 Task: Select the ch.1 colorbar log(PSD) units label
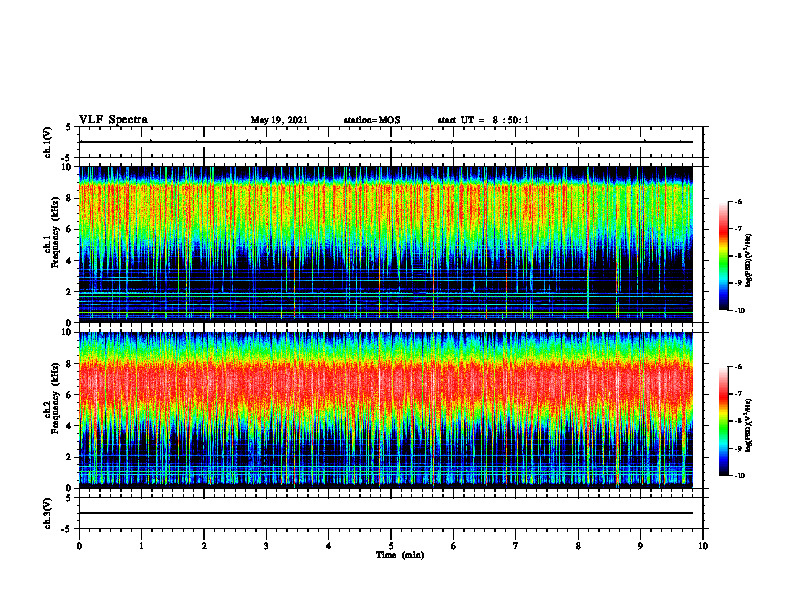tap(749, 261)
